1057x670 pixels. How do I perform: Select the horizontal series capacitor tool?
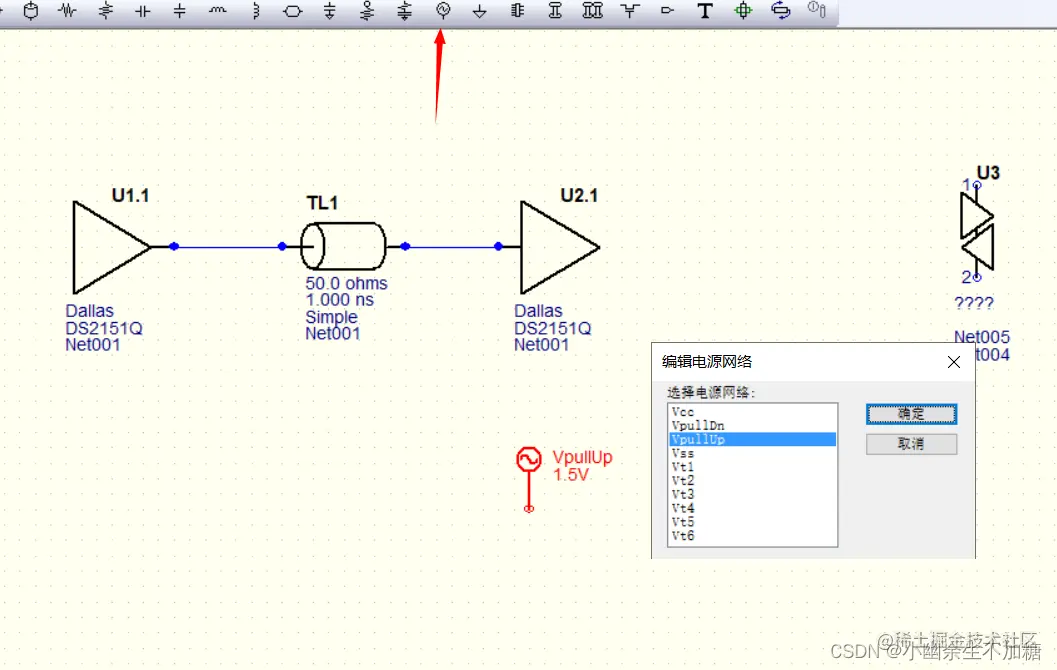[x=142, y=11]
